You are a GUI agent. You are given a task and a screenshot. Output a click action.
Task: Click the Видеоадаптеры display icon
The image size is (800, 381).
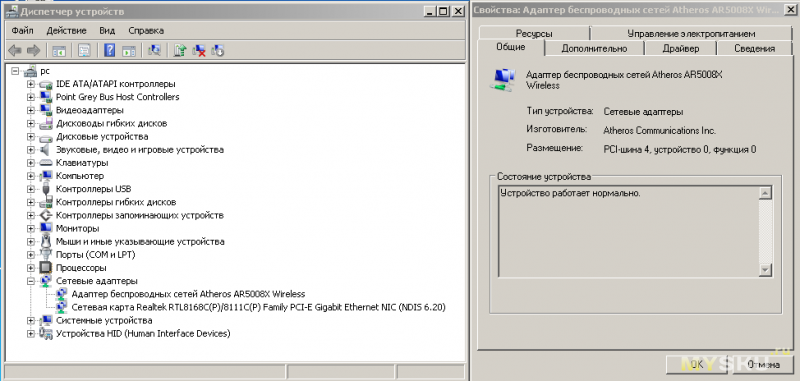pos(46,110)
